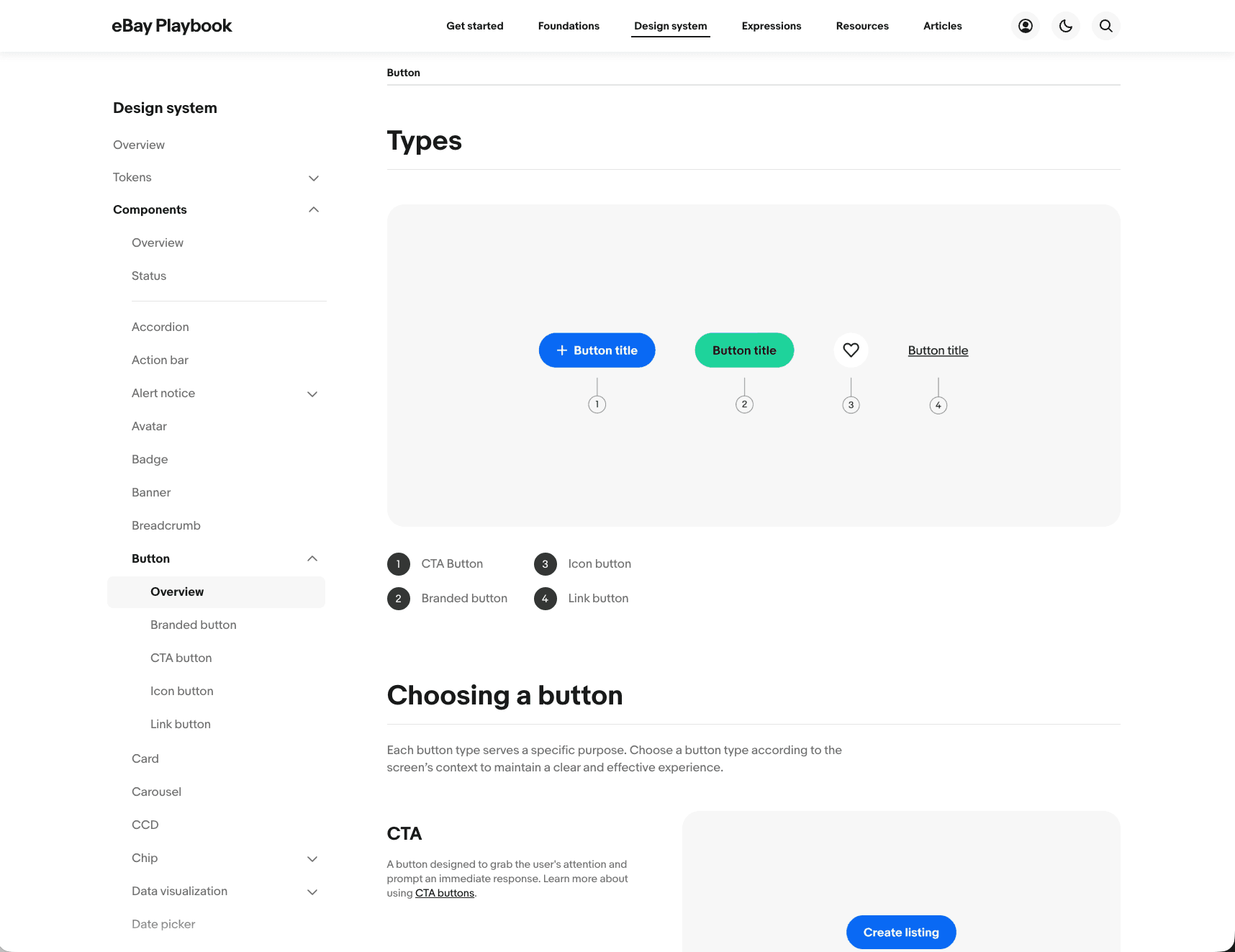
Task: Open the Icon button sidebar subpage
Action: (x=182, y=691)
